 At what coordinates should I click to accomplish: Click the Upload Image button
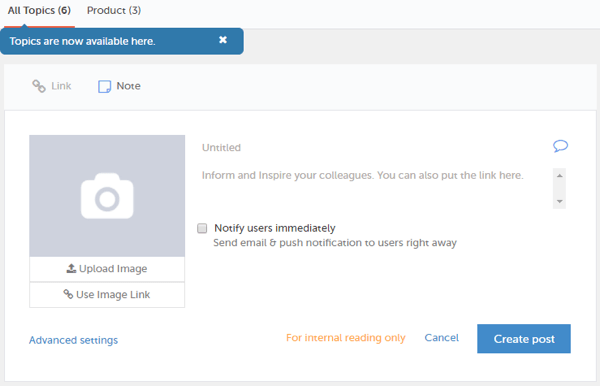[x=107, y=269]
